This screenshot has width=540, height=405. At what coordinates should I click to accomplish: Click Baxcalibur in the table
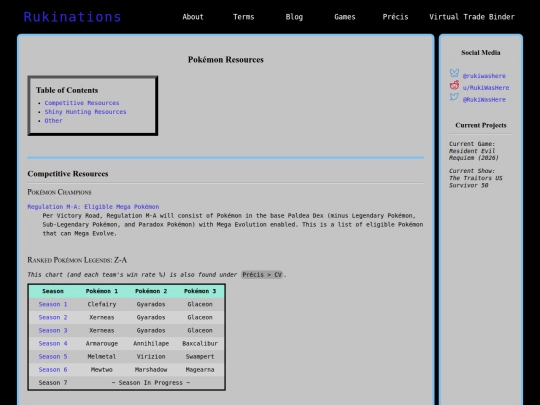pyautogui.click(x=200, y=344)
